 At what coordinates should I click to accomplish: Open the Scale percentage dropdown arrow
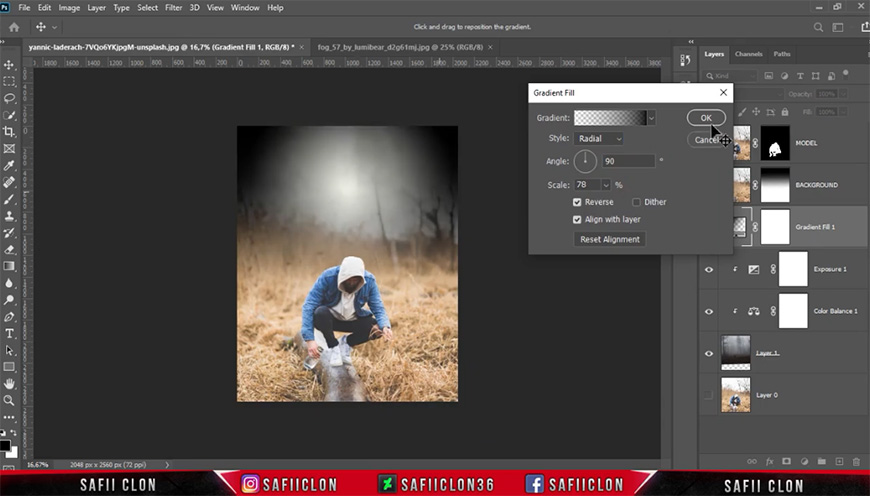tap(606, 185)
